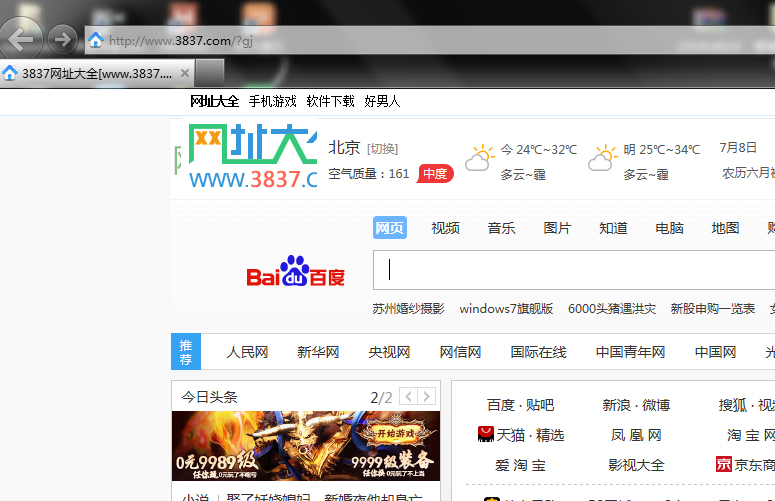Open 网址大全 in top navigation

tap(215, 101)
